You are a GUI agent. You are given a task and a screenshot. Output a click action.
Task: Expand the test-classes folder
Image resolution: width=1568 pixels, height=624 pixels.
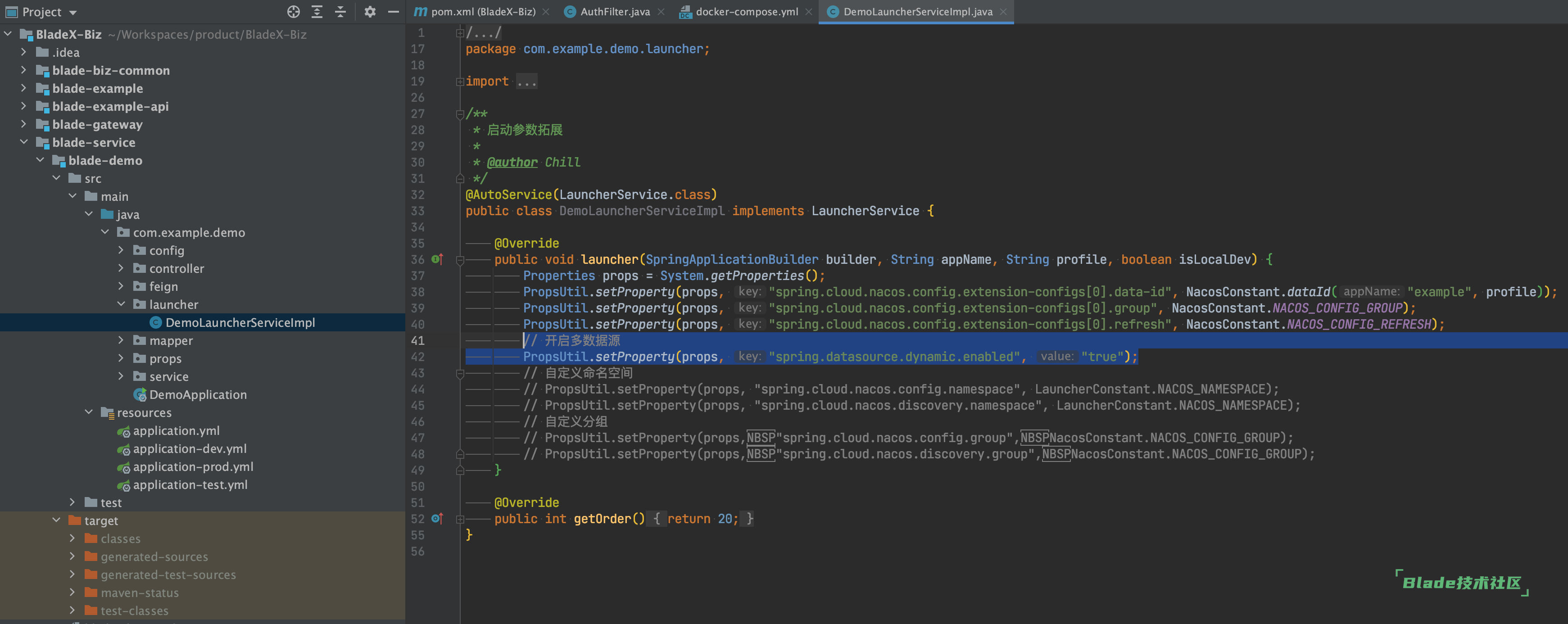click(73, 610)
